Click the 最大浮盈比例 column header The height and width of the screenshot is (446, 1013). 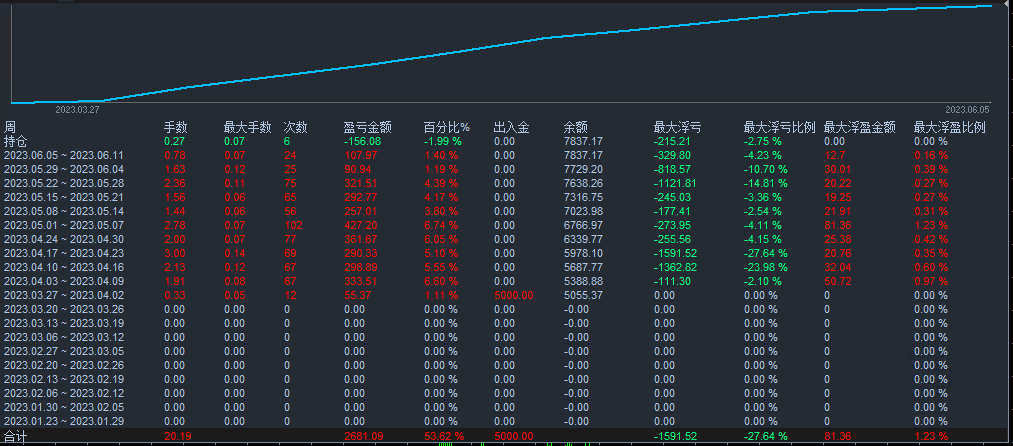[x=950, y=127]
